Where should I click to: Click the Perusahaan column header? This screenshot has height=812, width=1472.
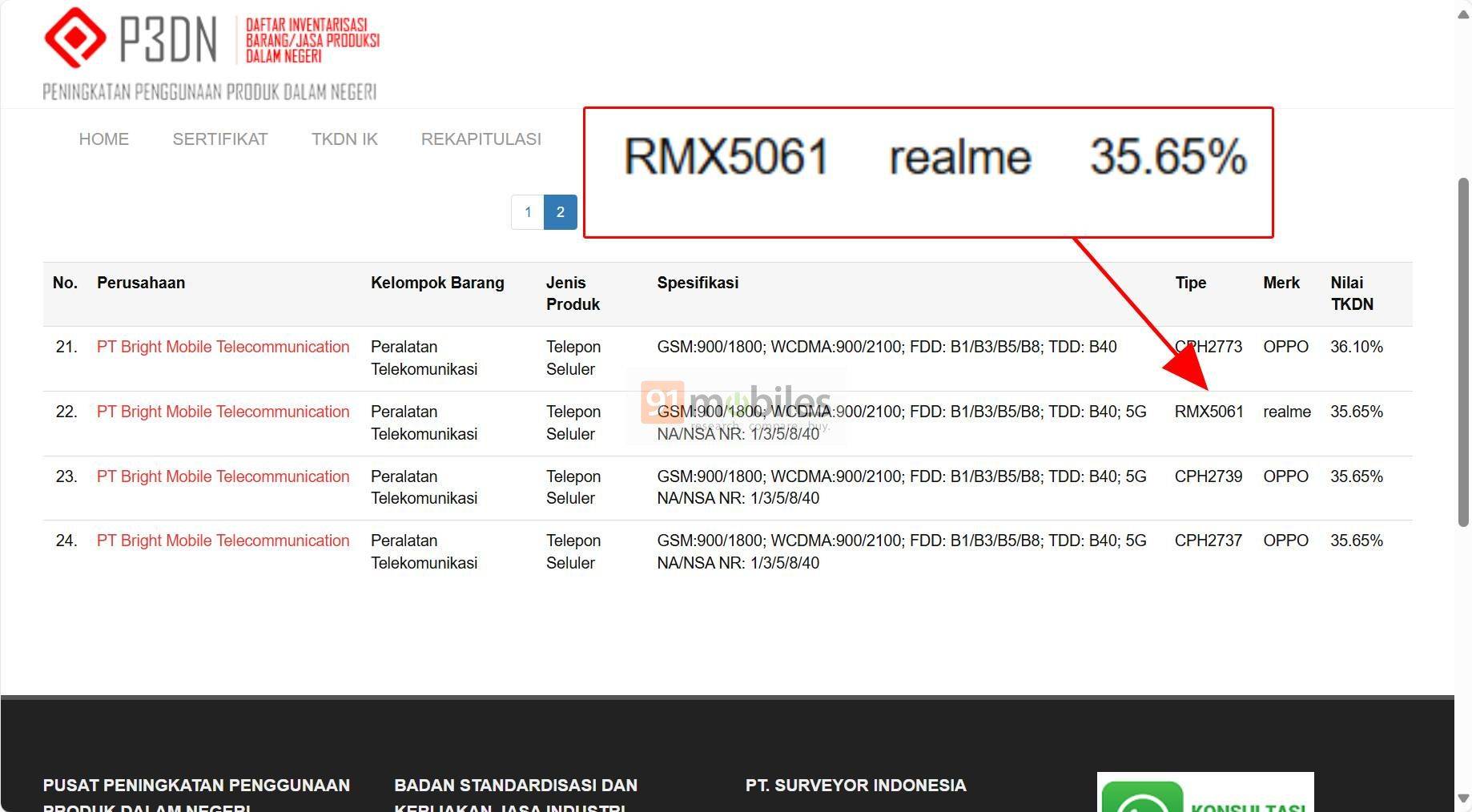tap(141, 283)
